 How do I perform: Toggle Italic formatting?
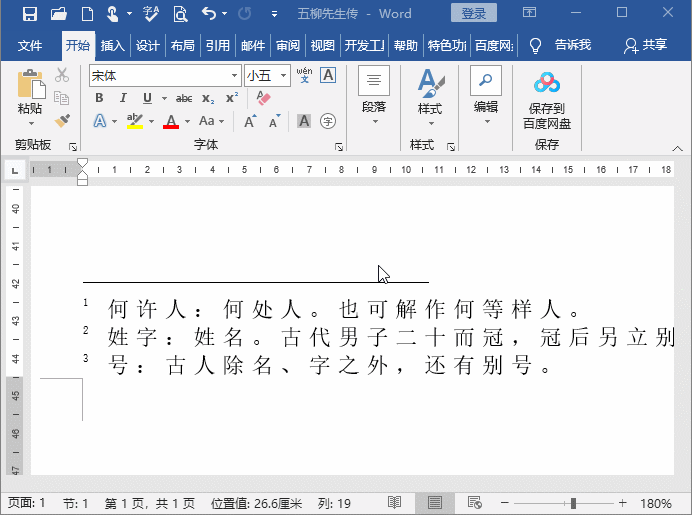pyautogui.click(x=123, y=98)
